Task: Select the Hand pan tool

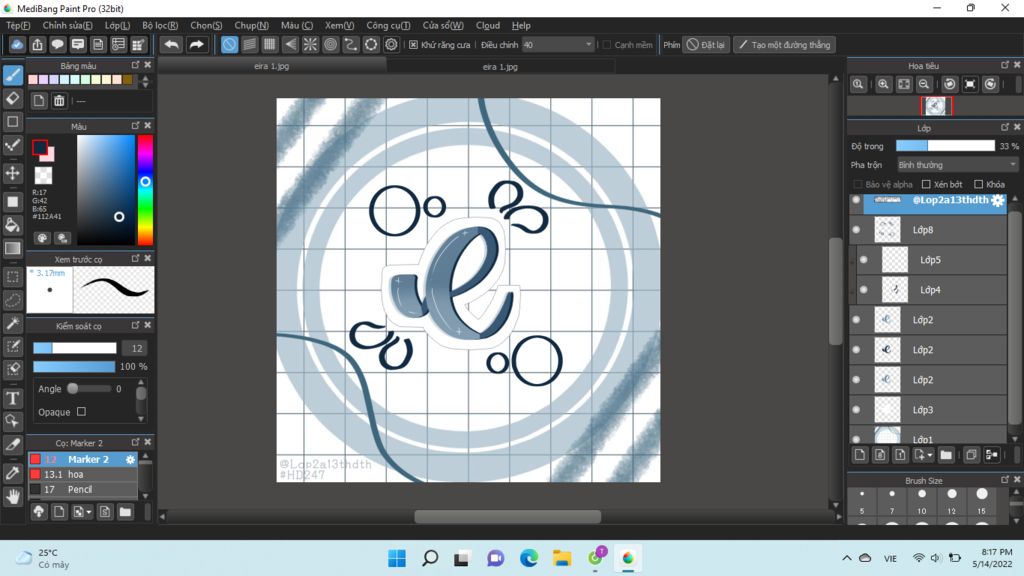Action: coord(12,496)
